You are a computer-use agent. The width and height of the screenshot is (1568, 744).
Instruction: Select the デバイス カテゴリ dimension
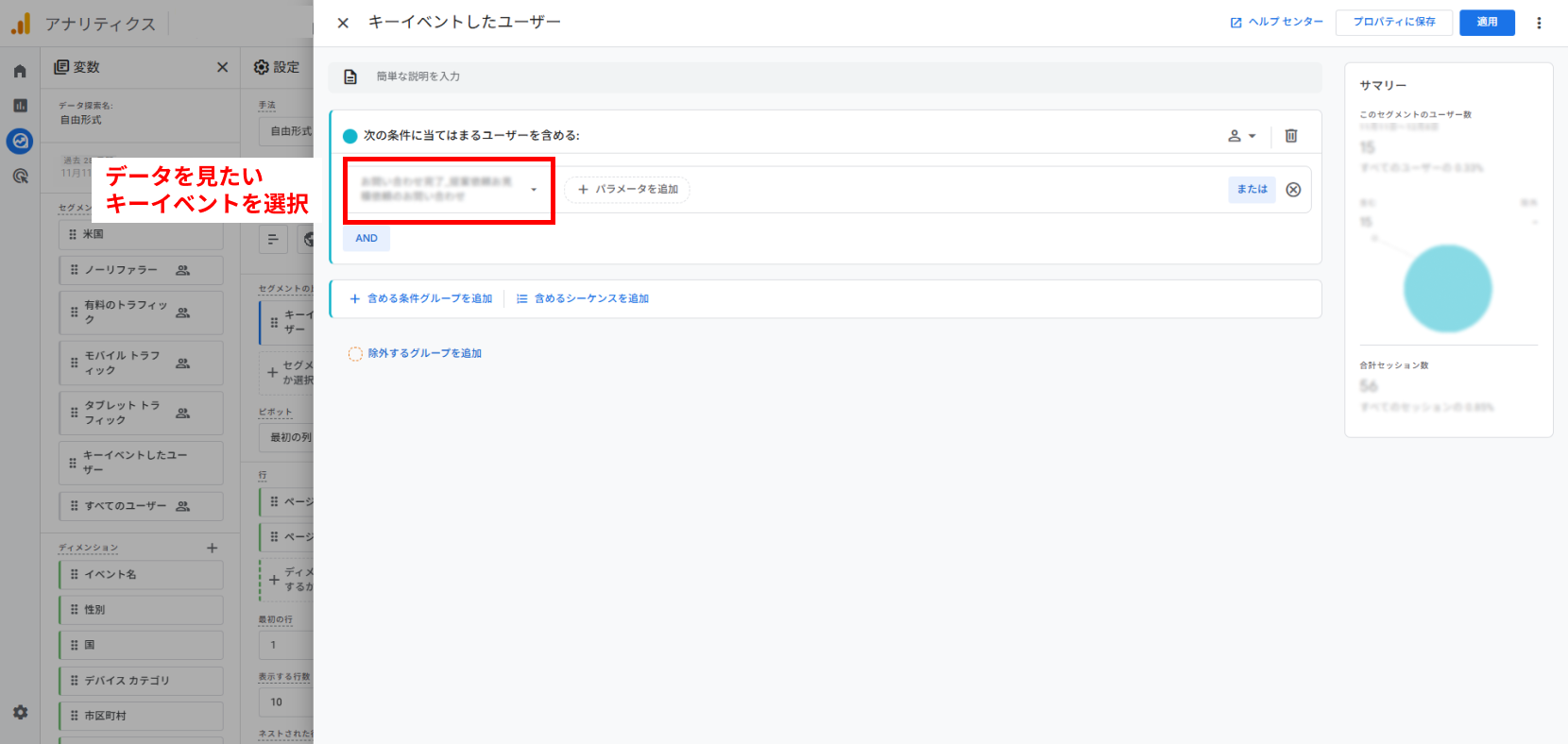pos(141,681)
